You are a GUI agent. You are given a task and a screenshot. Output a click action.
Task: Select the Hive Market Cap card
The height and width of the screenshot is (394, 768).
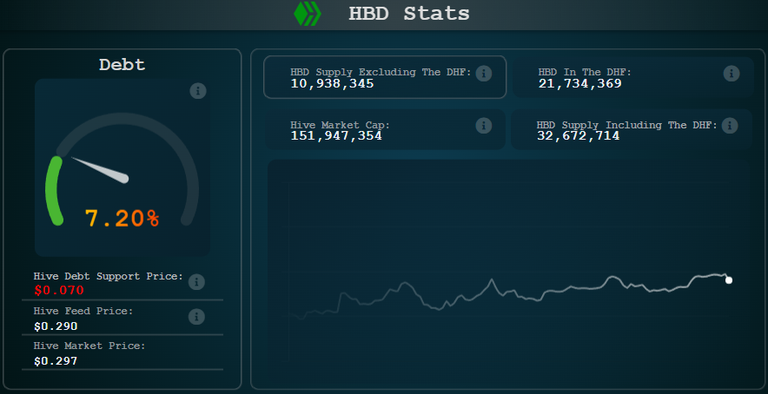click(x=385, y=129)
